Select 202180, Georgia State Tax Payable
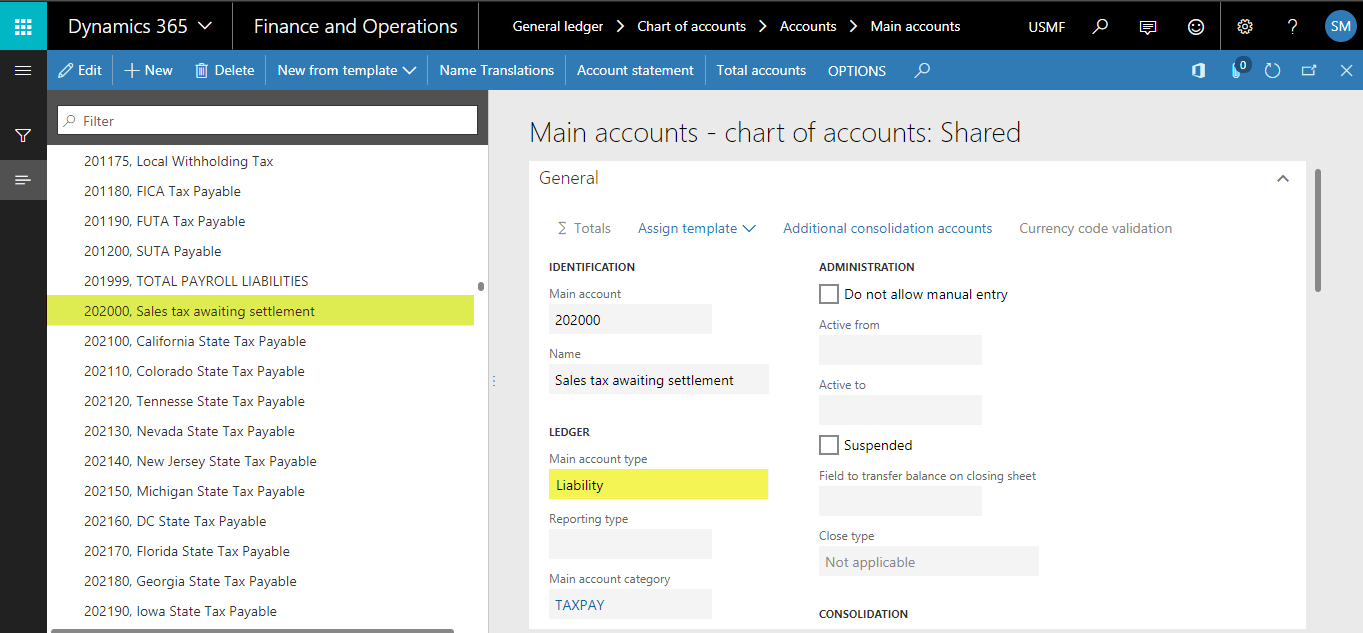This screenshot has height=633, width=1363. (261, 581)
